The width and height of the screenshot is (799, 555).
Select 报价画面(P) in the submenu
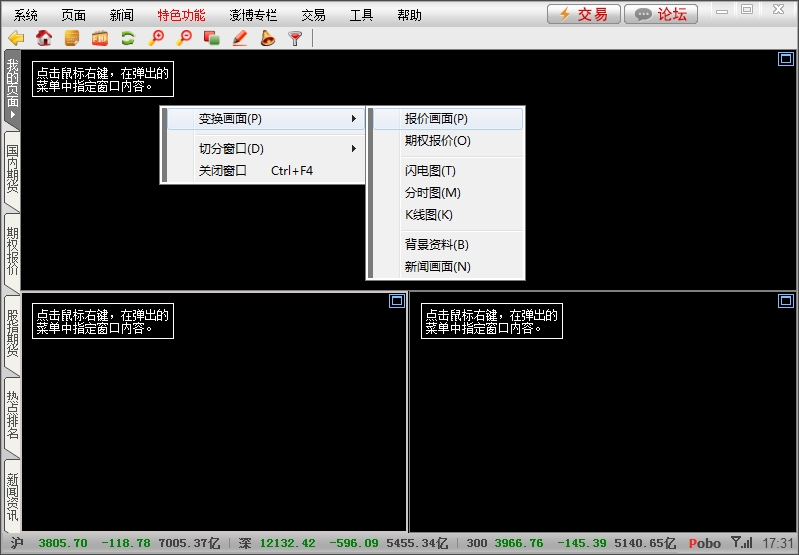[448, 119]
